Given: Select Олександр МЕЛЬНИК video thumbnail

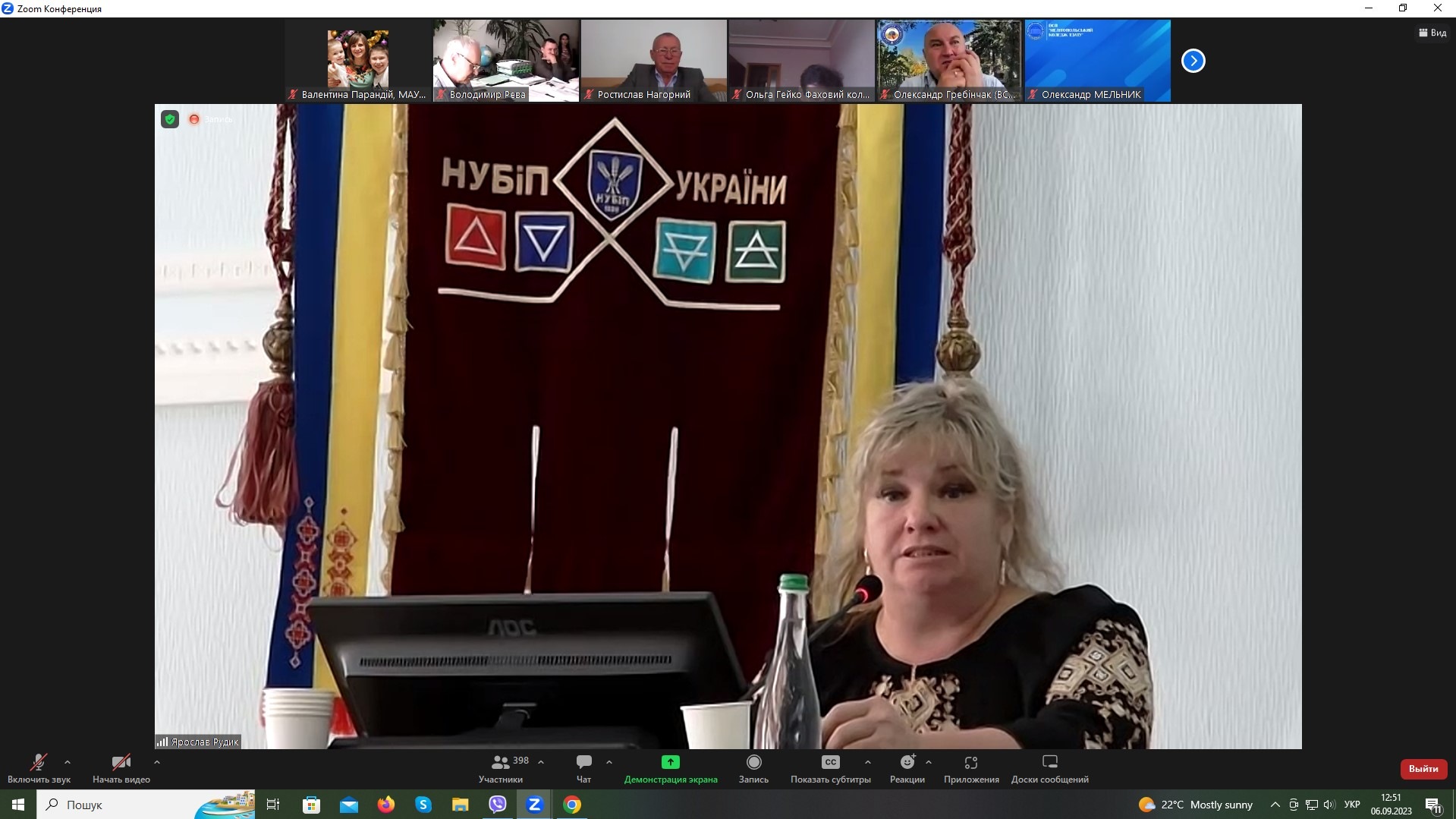Looking at the screenshot, I should coord(1097,61).
